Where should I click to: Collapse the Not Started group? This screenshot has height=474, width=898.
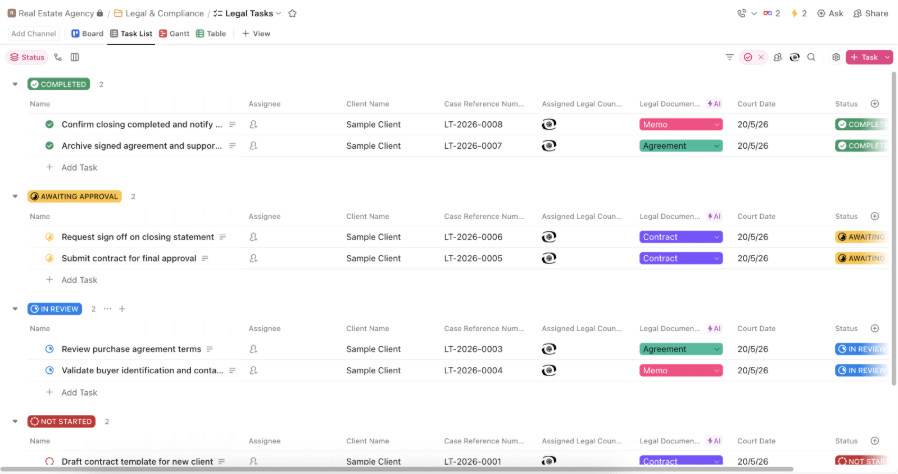[x=15, y=421]
